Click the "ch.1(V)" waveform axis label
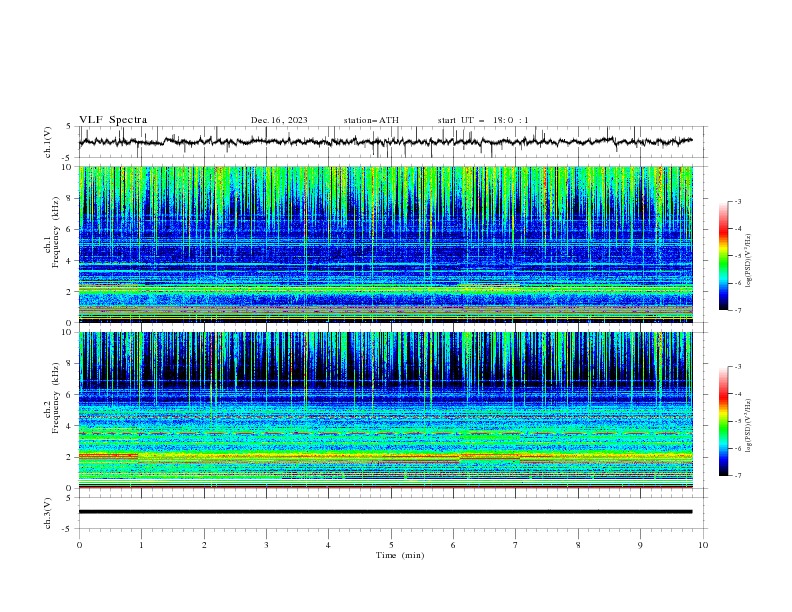The image size is (792, 612). click(x=47, y=142)
